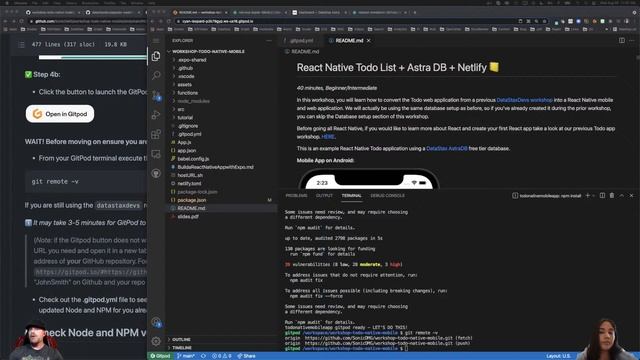Switch to OUTPUT panel tab
This screenshot has width=640, height=360.
324,196
